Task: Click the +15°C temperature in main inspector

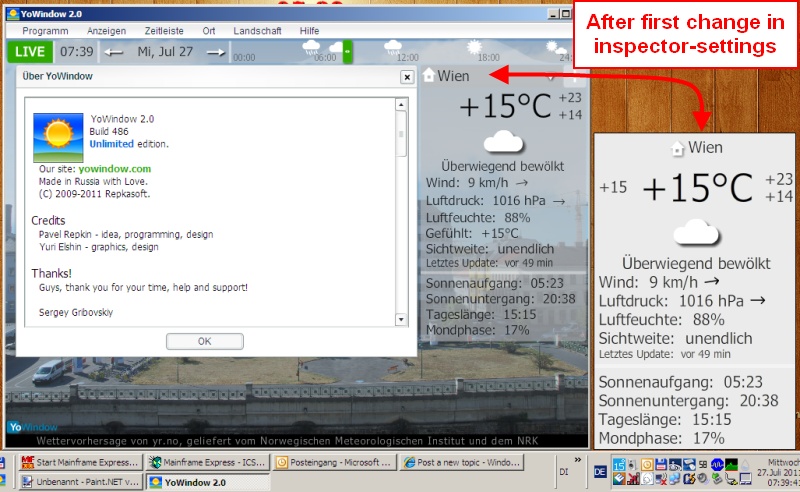Action: click(x=505, y=106)
